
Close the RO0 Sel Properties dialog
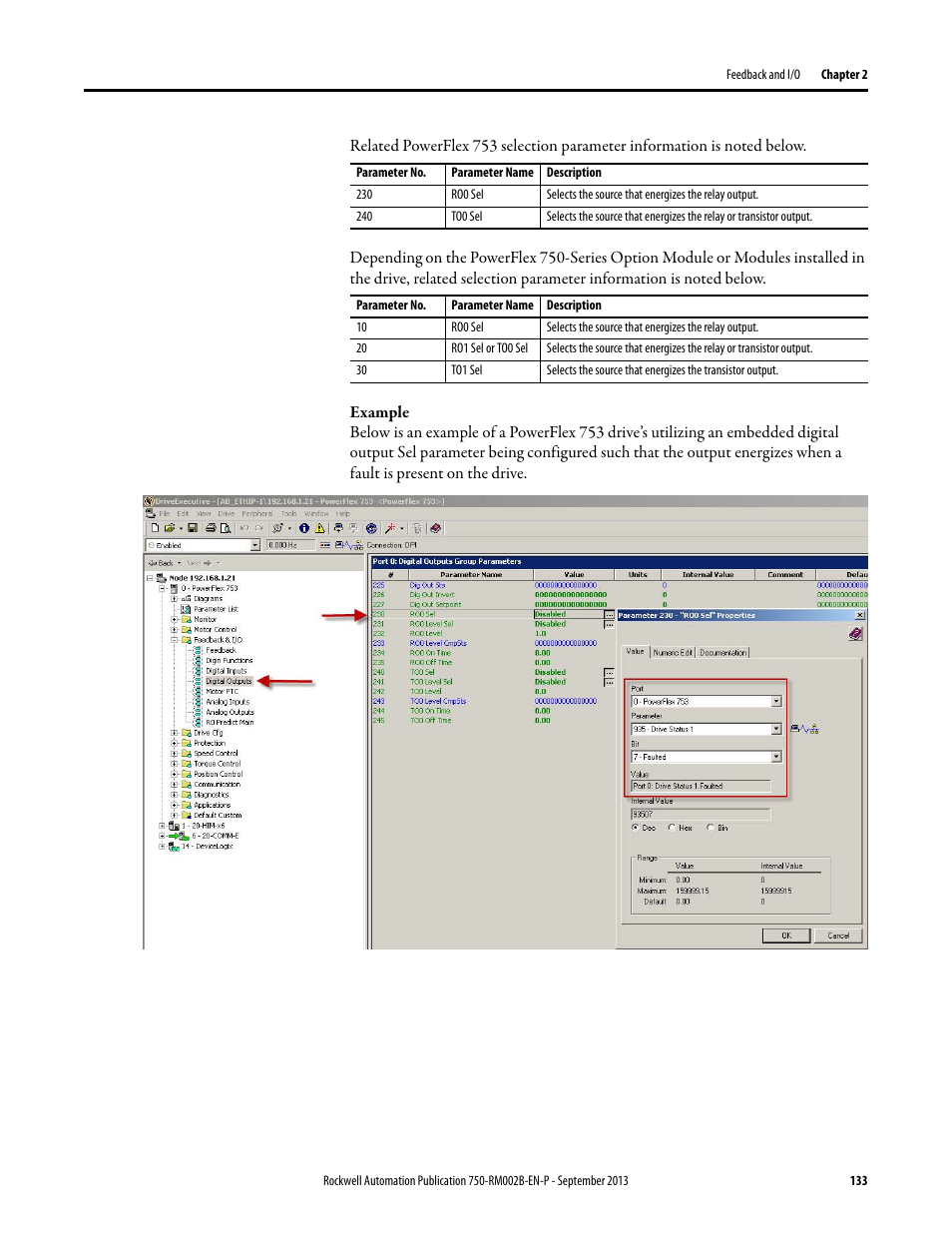pos(860,615)
